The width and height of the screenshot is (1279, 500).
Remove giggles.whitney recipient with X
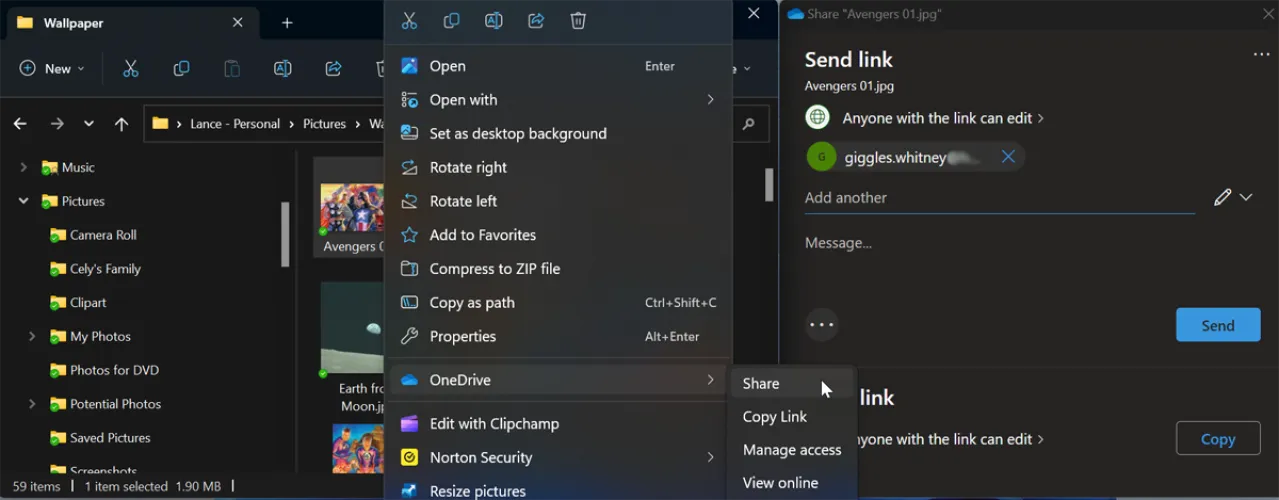1008,157
